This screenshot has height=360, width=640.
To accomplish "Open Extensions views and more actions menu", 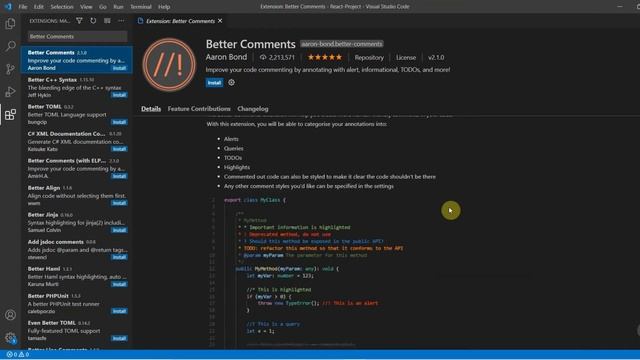I will (121, 21).
